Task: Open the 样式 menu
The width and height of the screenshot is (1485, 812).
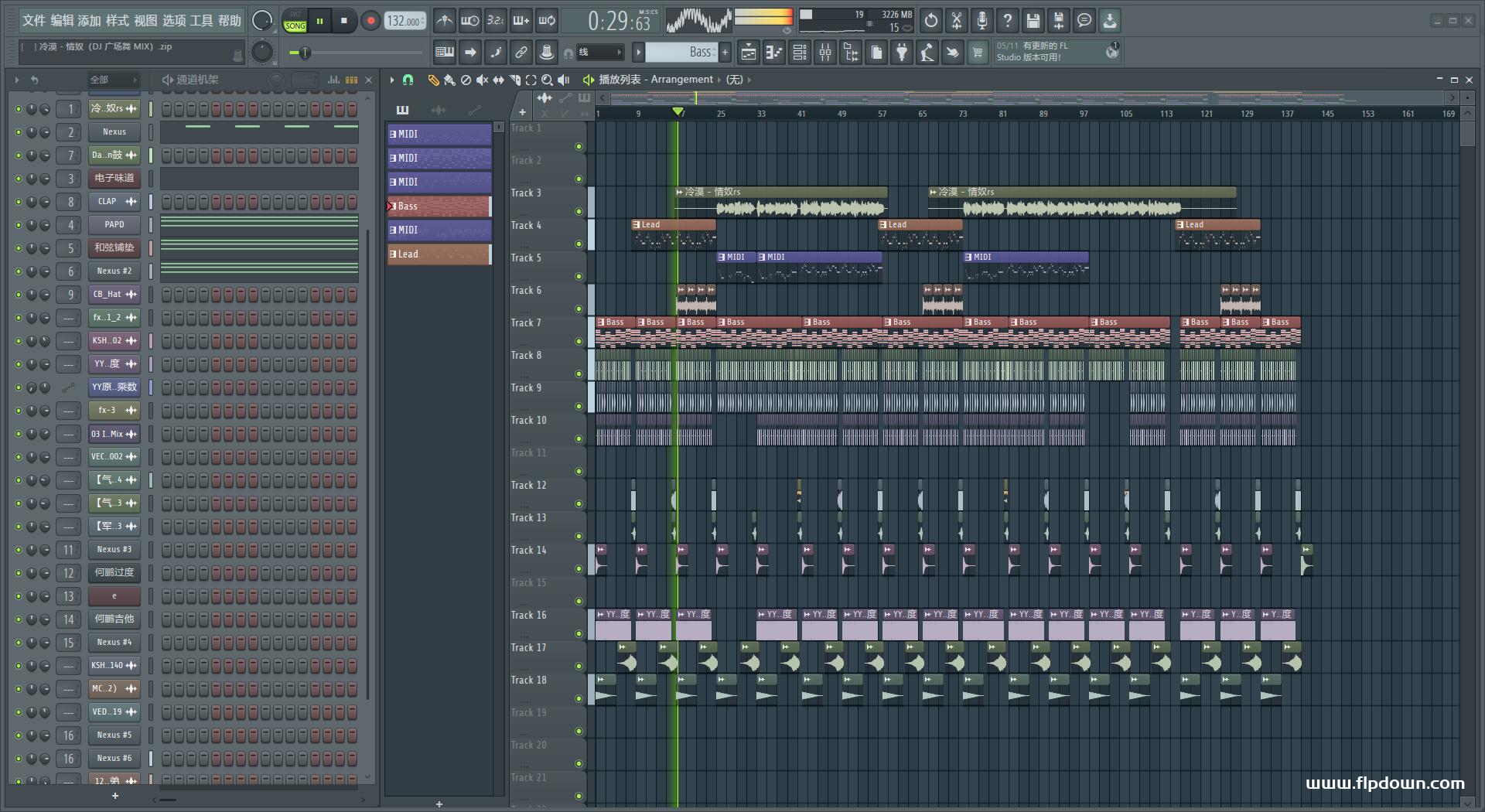Action: (x=118, y=21)
